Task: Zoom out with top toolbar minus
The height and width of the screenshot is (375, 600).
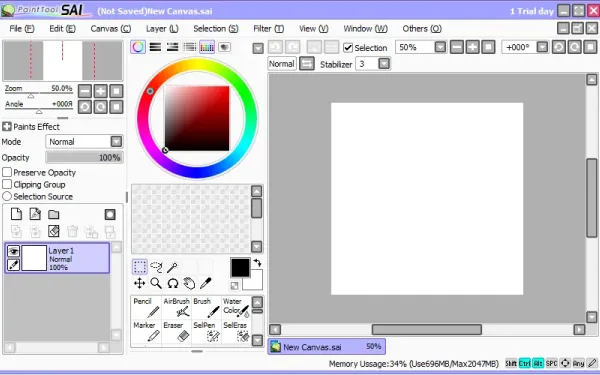Action: click(457, 47)
